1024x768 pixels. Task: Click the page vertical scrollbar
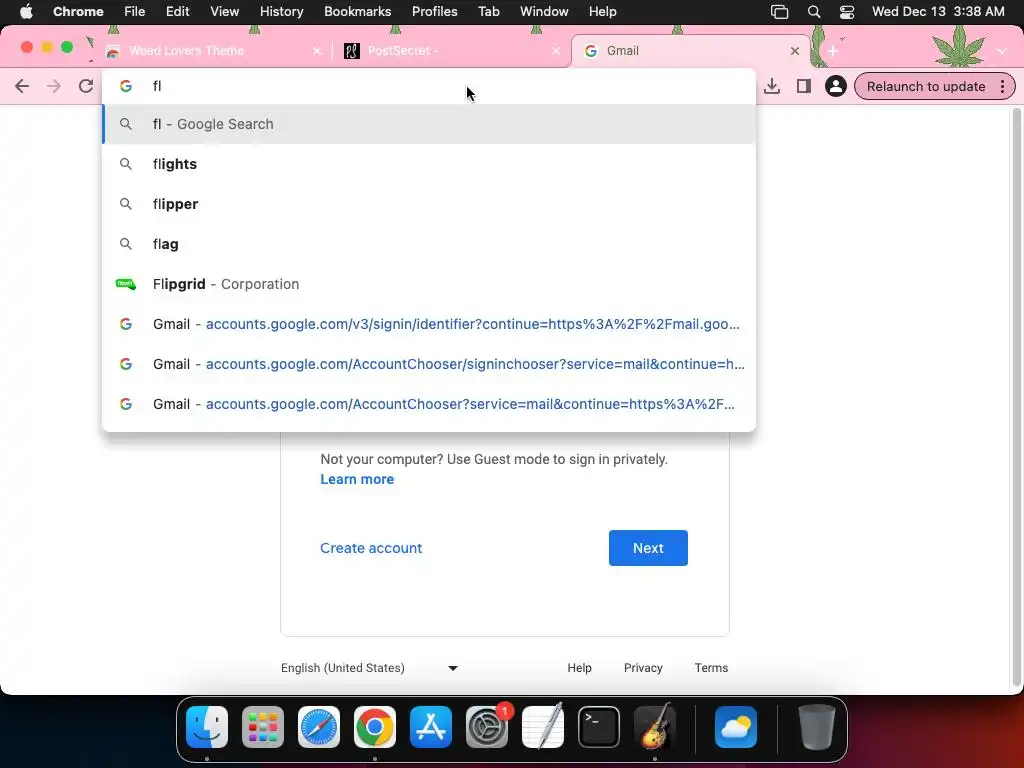point(1016,398)
